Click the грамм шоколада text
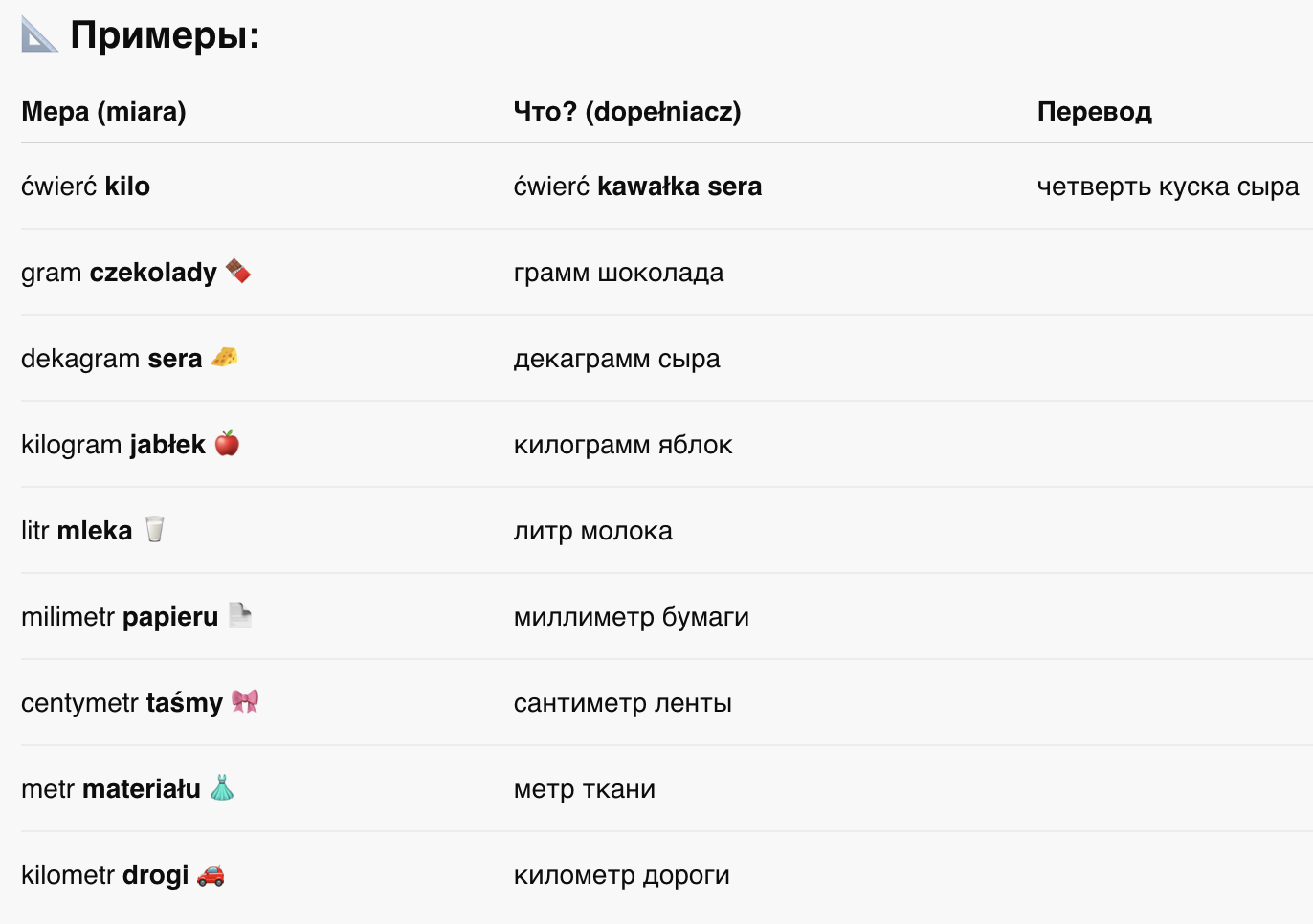This screenshot has height=924, width=1313. 618,273
